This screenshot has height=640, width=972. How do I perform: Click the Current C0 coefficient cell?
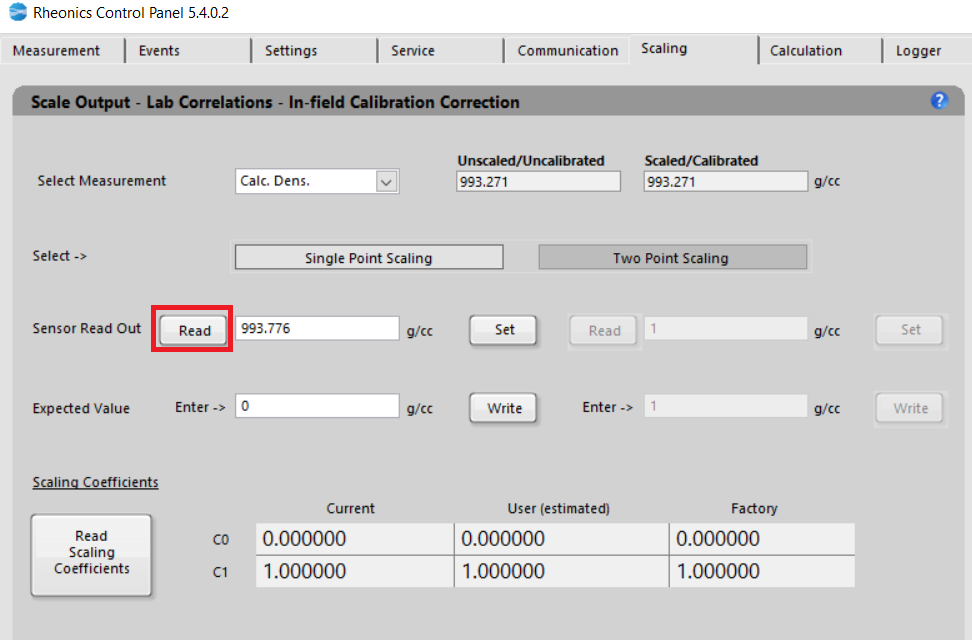coord(354,540)
